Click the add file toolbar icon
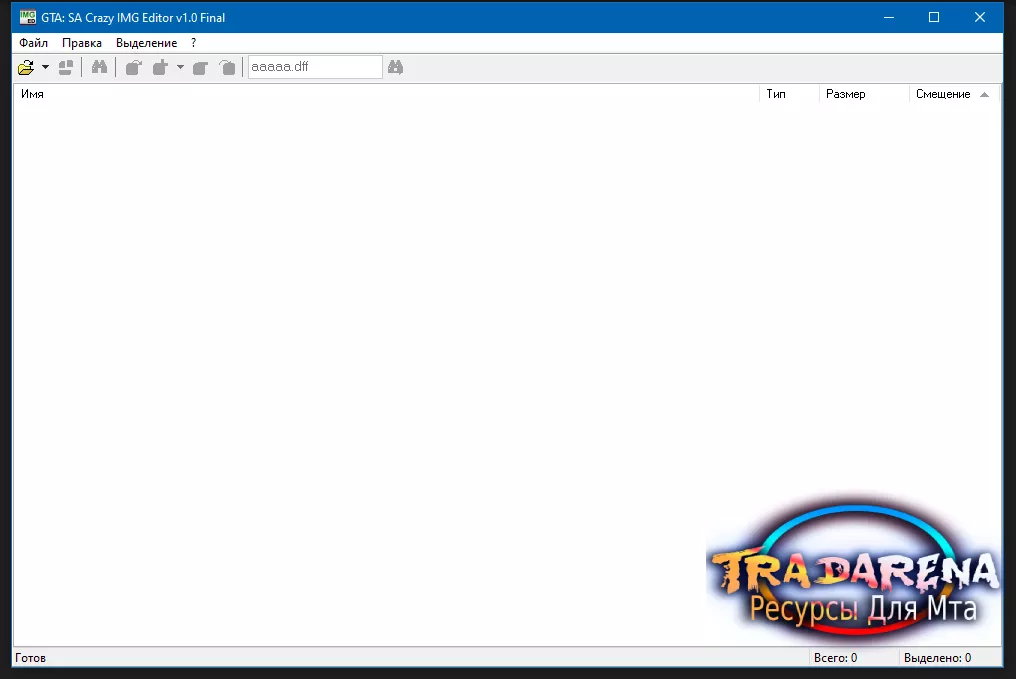 pyautogui.click(x=160, y=67)
